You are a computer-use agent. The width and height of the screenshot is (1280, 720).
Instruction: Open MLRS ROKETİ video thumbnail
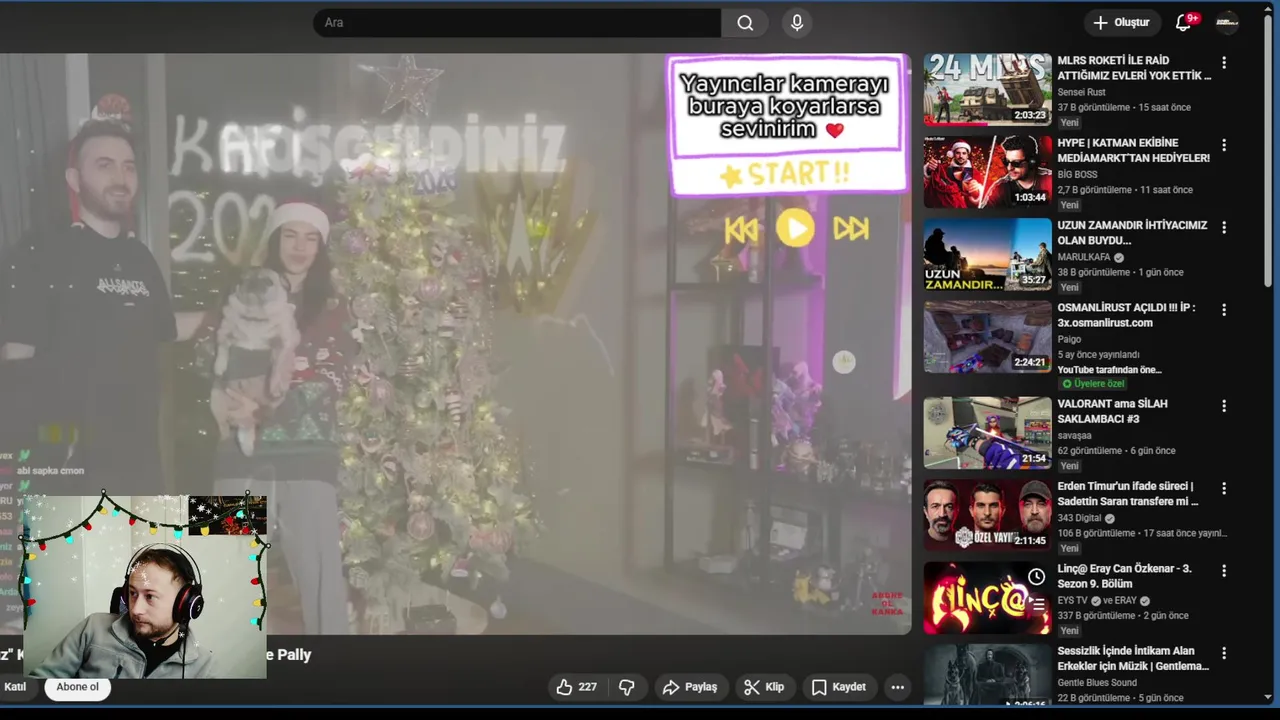(x=987, y=89)
